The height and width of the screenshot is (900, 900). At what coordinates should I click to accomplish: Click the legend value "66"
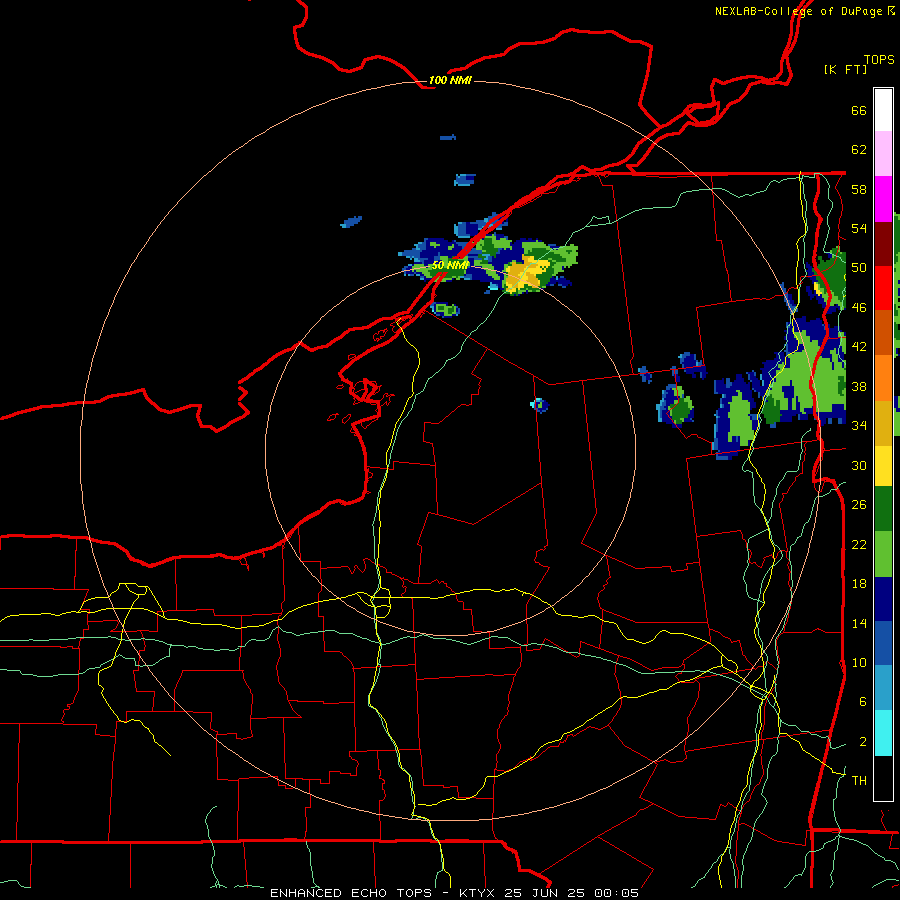click(x=859, y=111)
